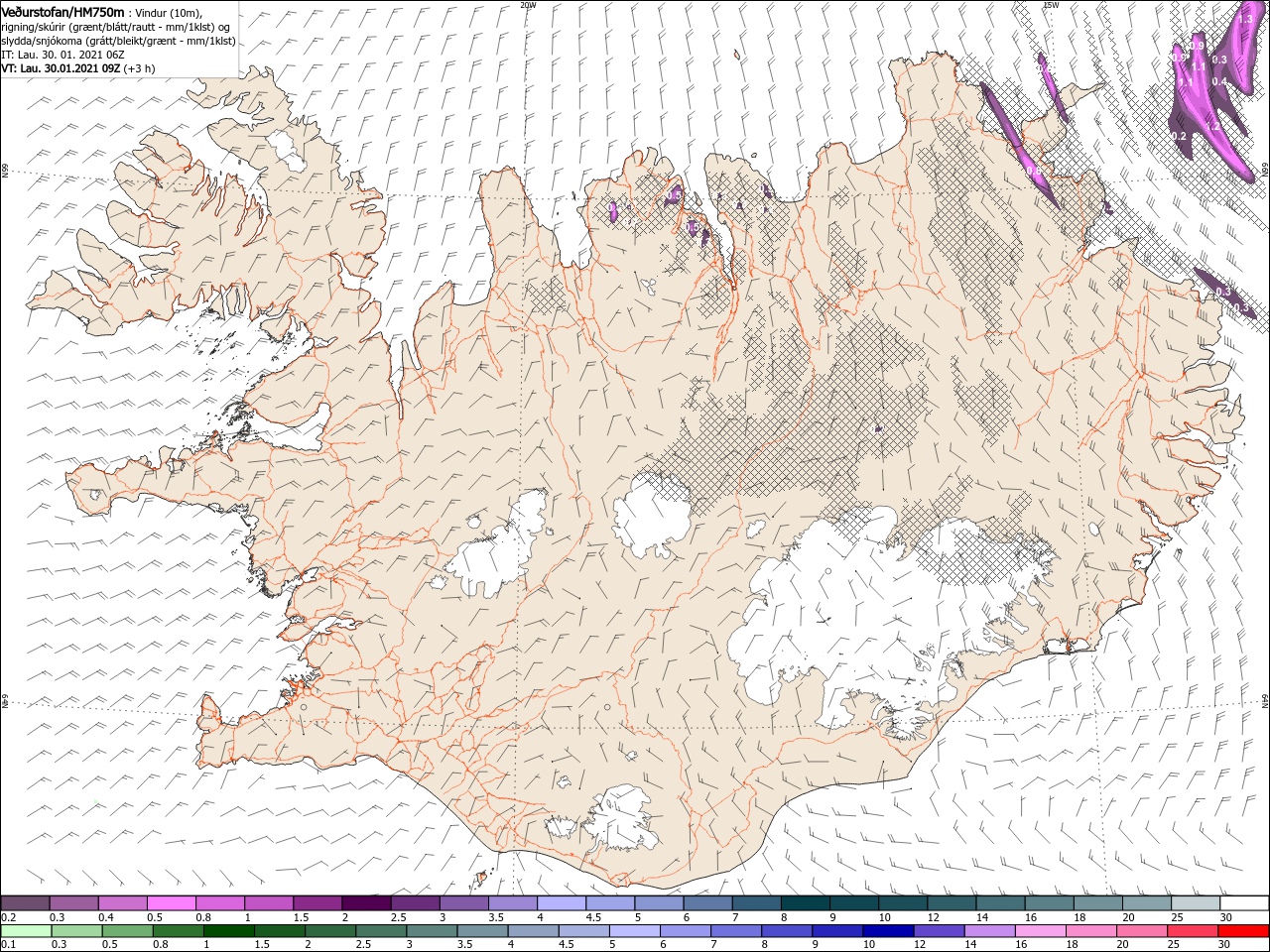Select the light pink 16 swatch, lower legend row
This screenshot has height=952, width=1270.
click(1039, 930)
